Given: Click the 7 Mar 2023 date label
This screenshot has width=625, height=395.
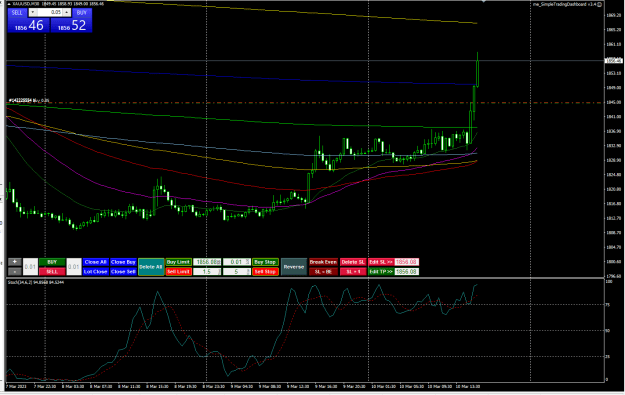Looking at the screenshot, I should pyautogui.click(x=16, y=387).
